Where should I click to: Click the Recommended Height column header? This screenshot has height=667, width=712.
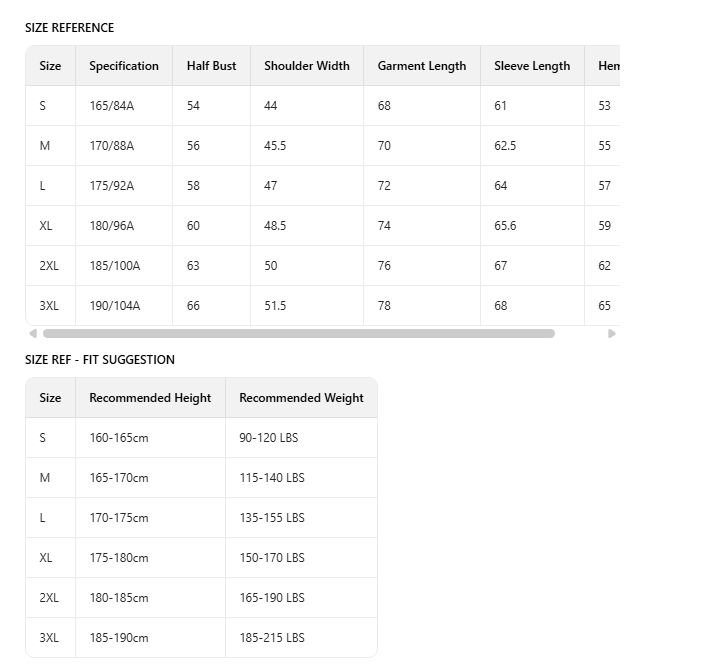(150, 398)
